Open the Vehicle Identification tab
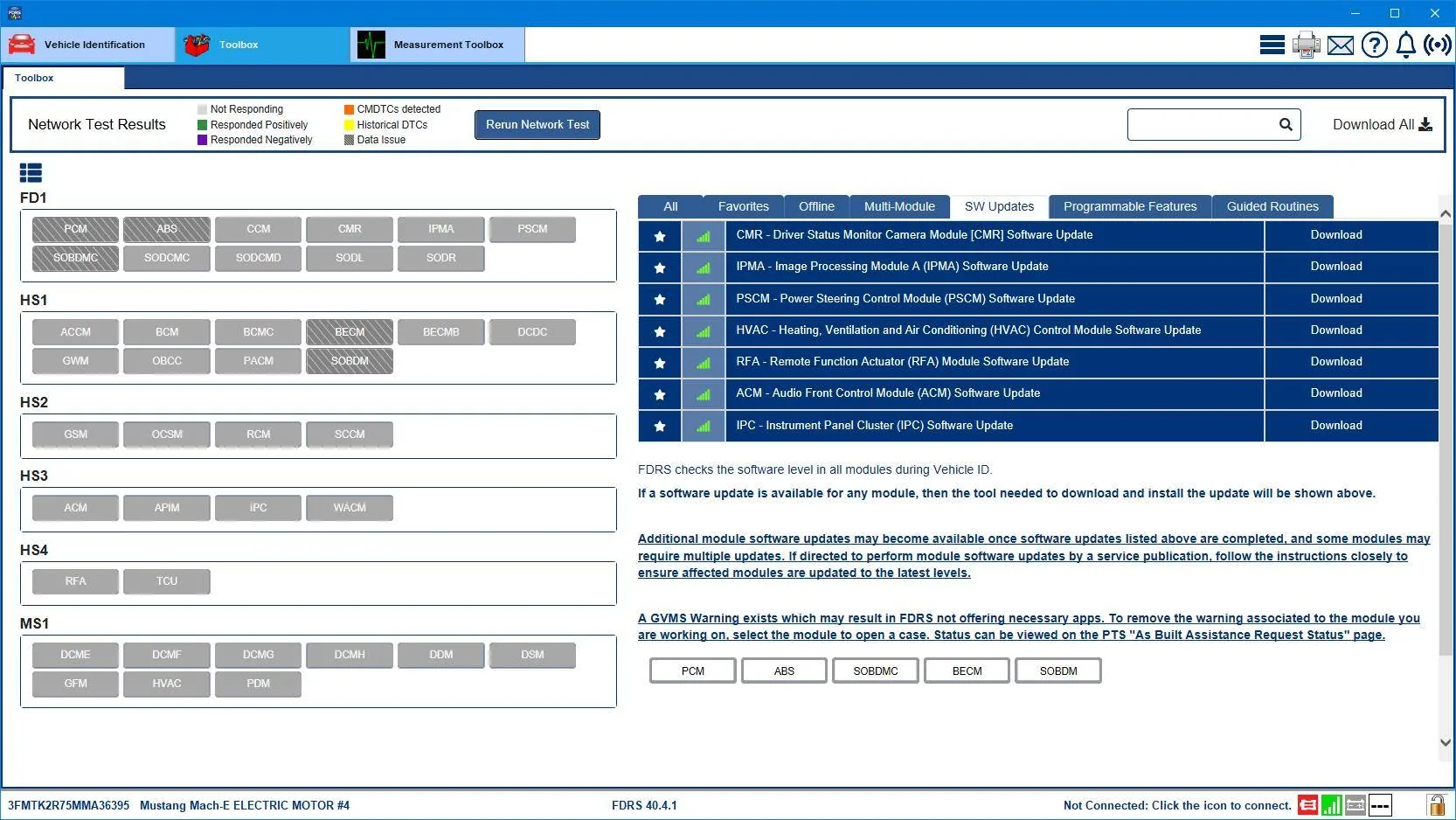The height and width of the screenshot is (820, 1456). 87,45
